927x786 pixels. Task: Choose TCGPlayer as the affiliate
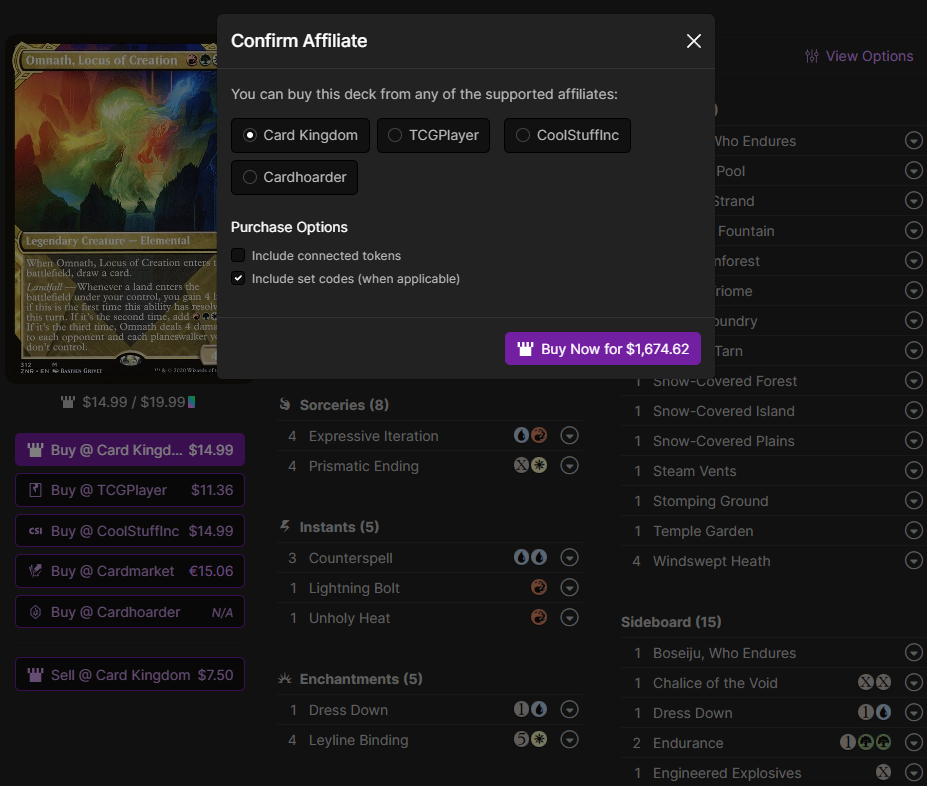point(396,135)
